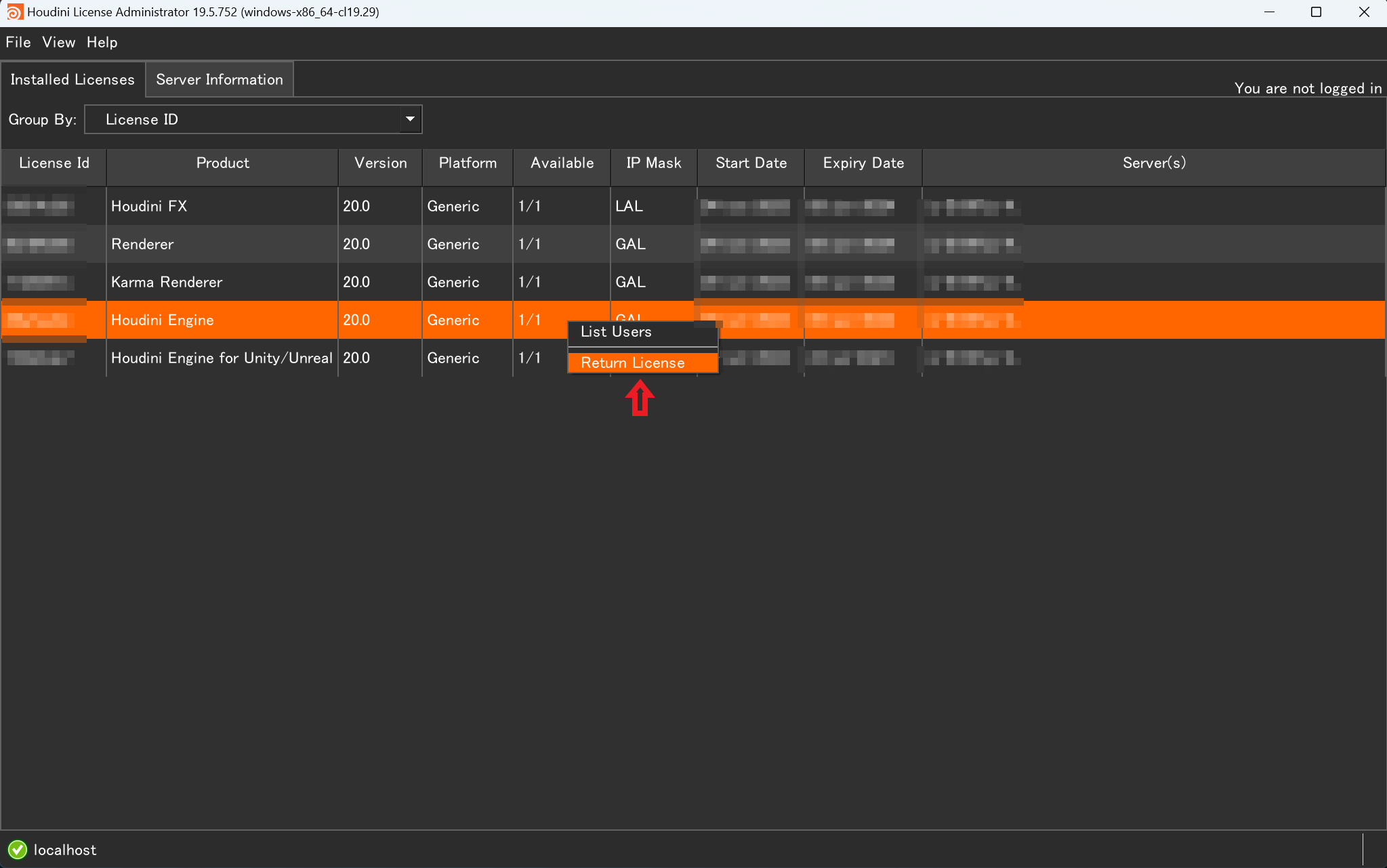
Task: Switch to the Installed Licenses tab
Action: [x=73, y=79]
